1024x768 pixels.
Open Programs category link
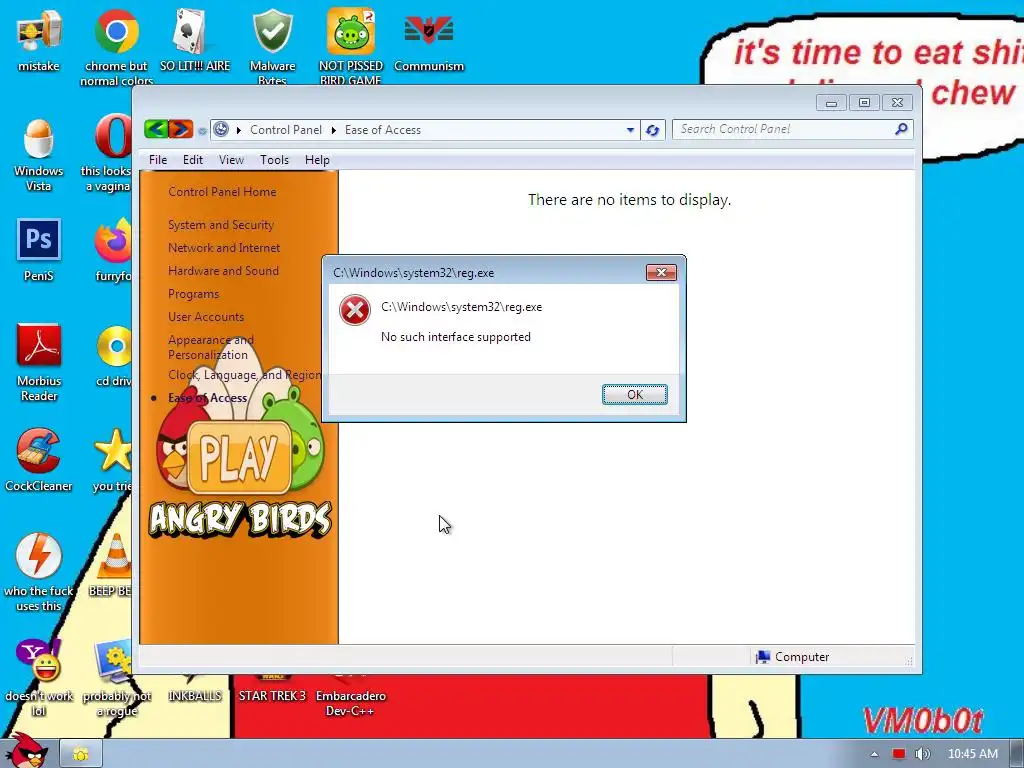pos(193,294)
